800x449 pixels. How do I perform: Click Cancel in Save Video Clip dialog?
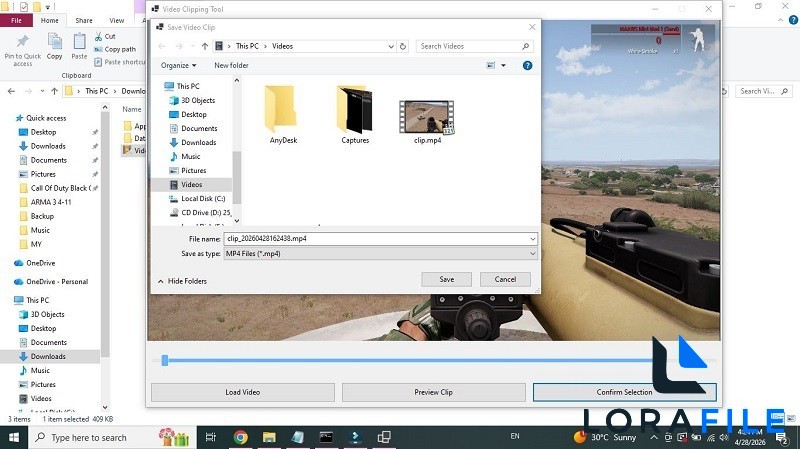point(505,279)
